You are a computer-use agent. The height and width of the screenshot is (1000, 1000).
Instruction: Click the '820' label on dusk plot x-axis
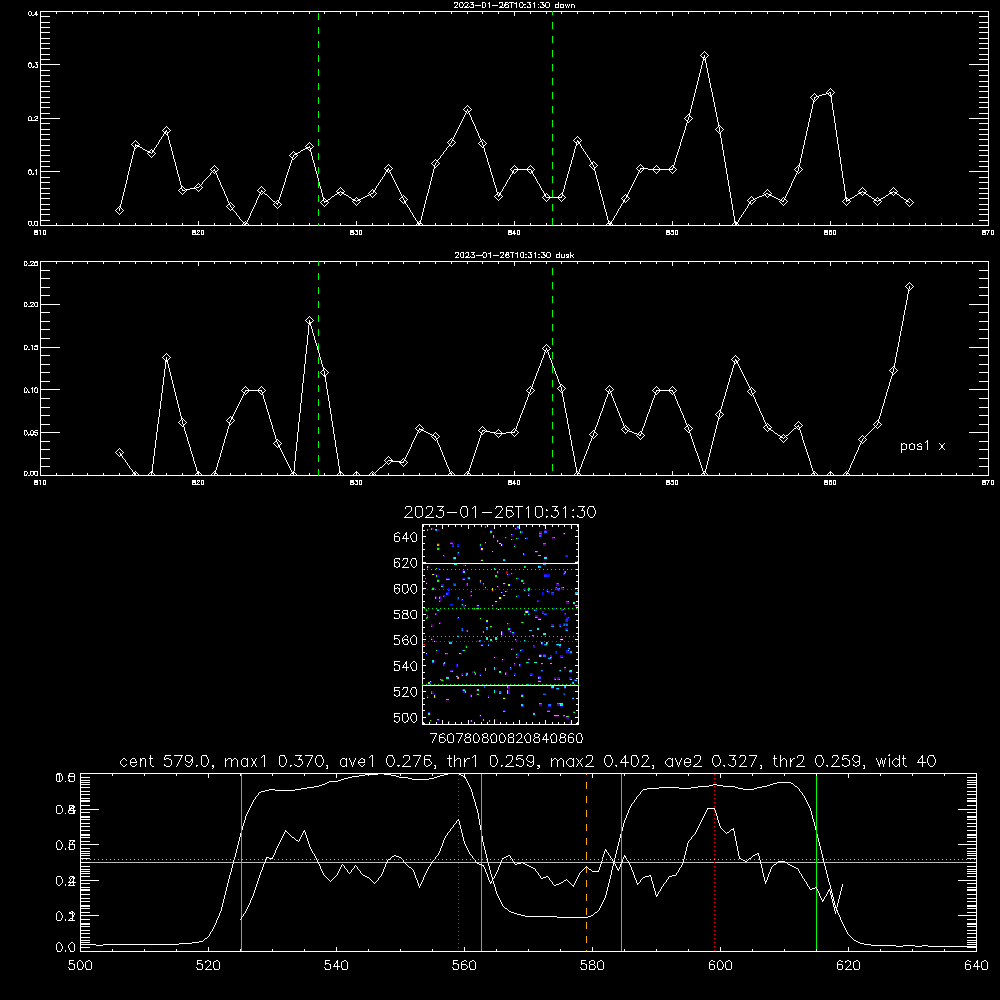tap(198, 483)
